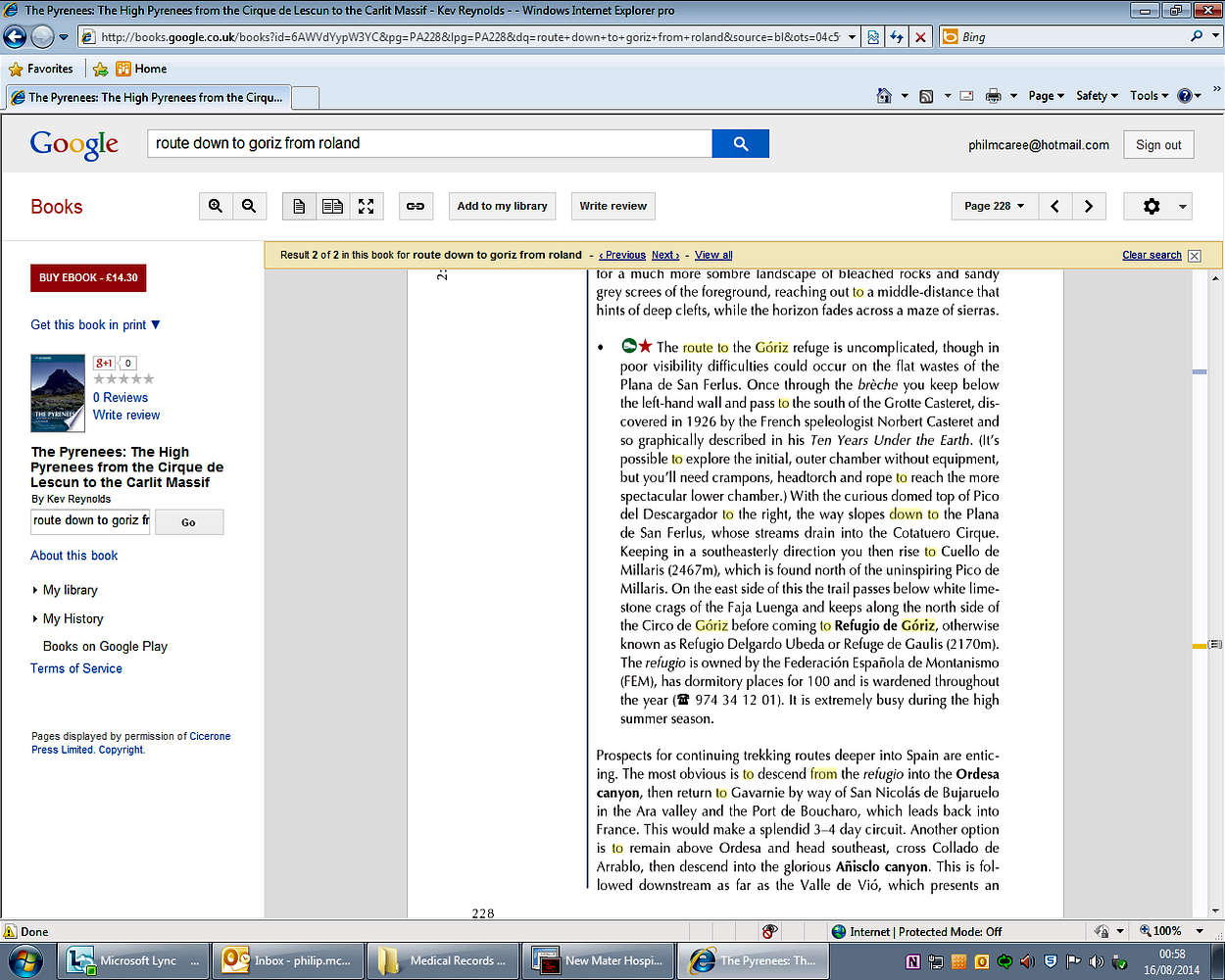Click the Sign out button

point(1158,144)
